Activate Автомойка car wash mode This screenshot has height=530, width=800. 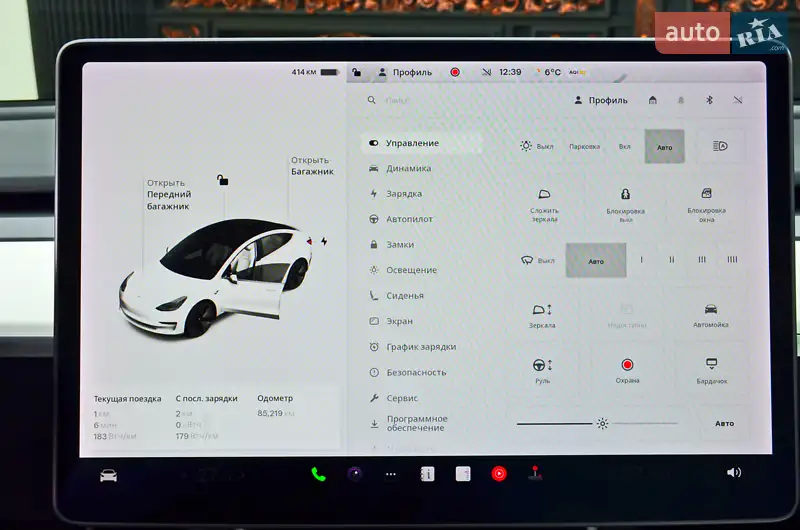[711, 315]
